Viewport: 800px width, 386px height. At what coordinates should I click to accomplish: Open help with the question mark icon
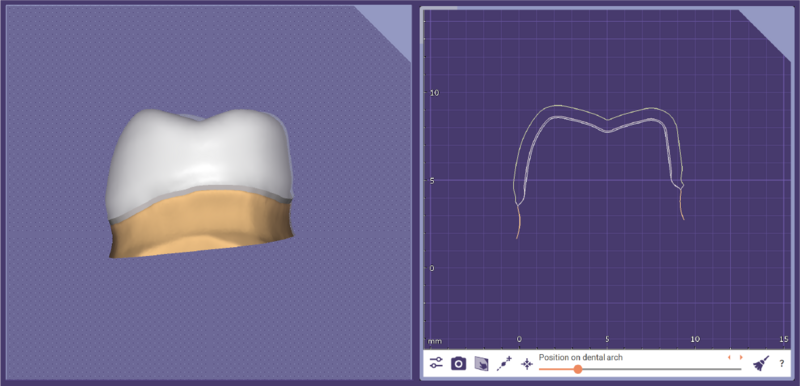click(x=781, y=364)
